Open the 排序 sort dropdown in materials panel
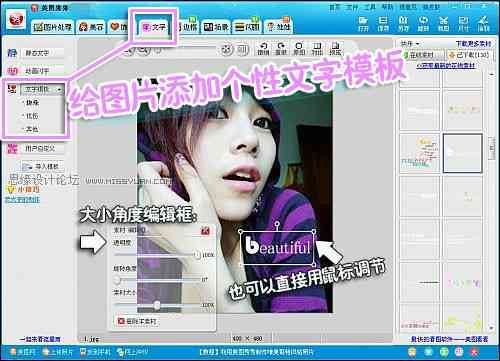 tap(410, 44)
